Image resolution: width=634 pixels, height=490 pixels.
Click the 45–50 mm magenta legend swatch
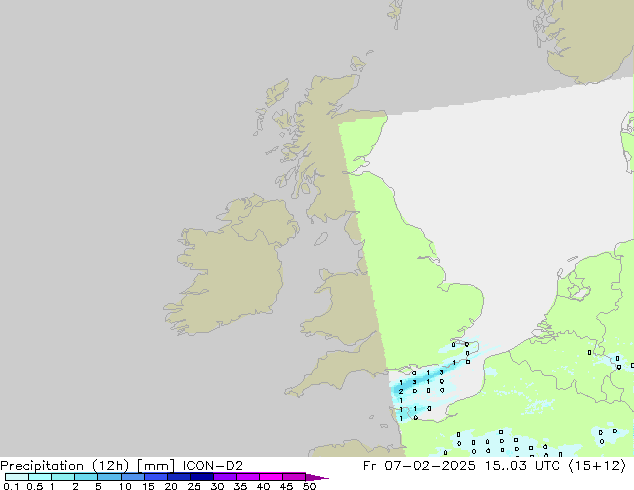coord(297,477)
